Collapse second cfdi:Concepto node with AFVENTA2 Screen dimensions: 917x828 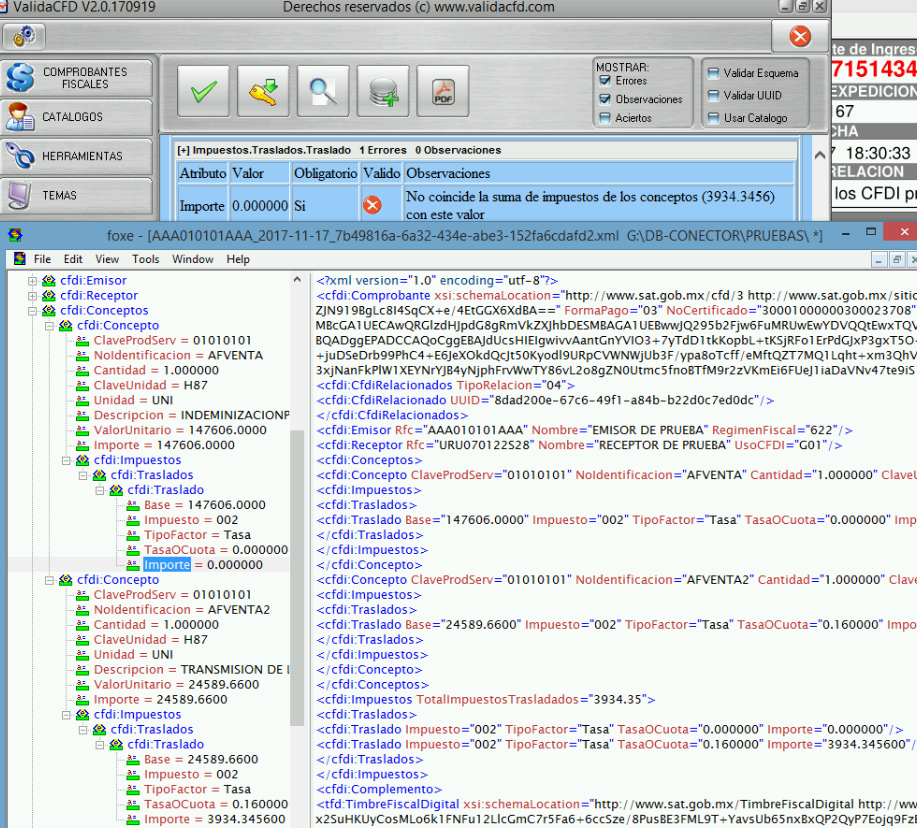tap(50, 580)
